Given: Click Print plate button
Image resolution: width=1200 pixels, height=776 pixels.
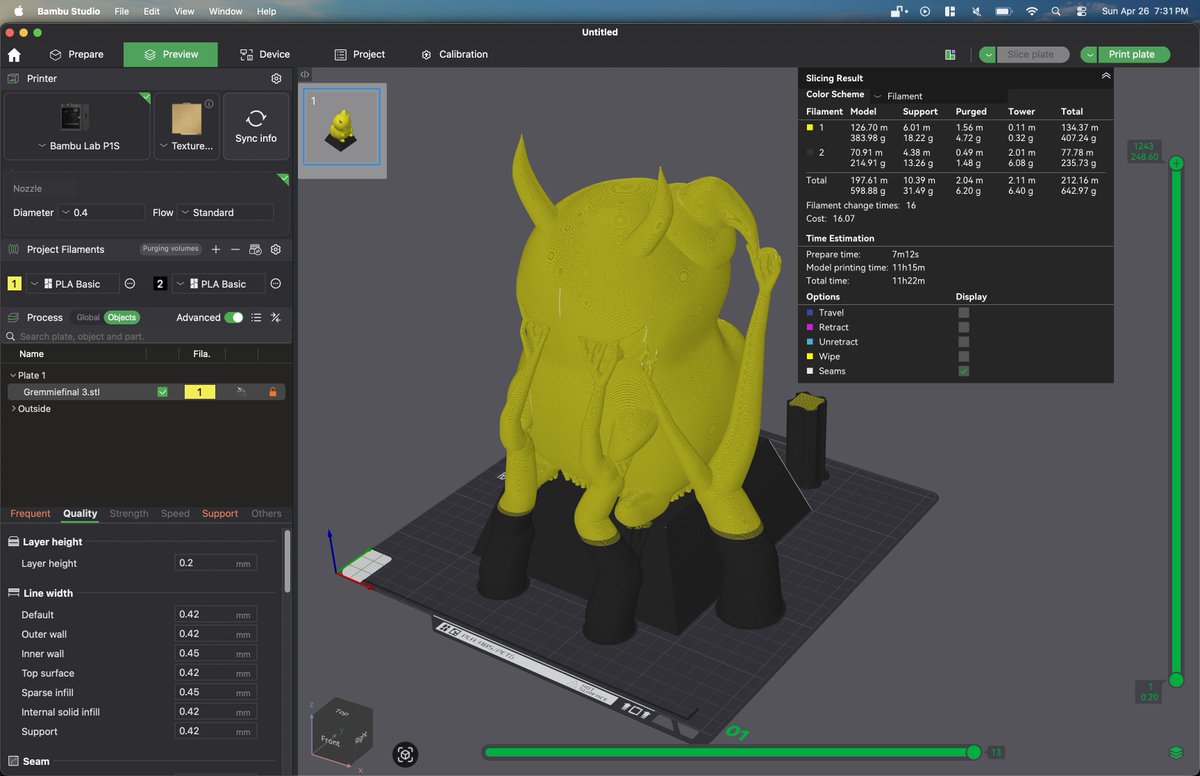Looking at the screenshot, I should 1134,55.
